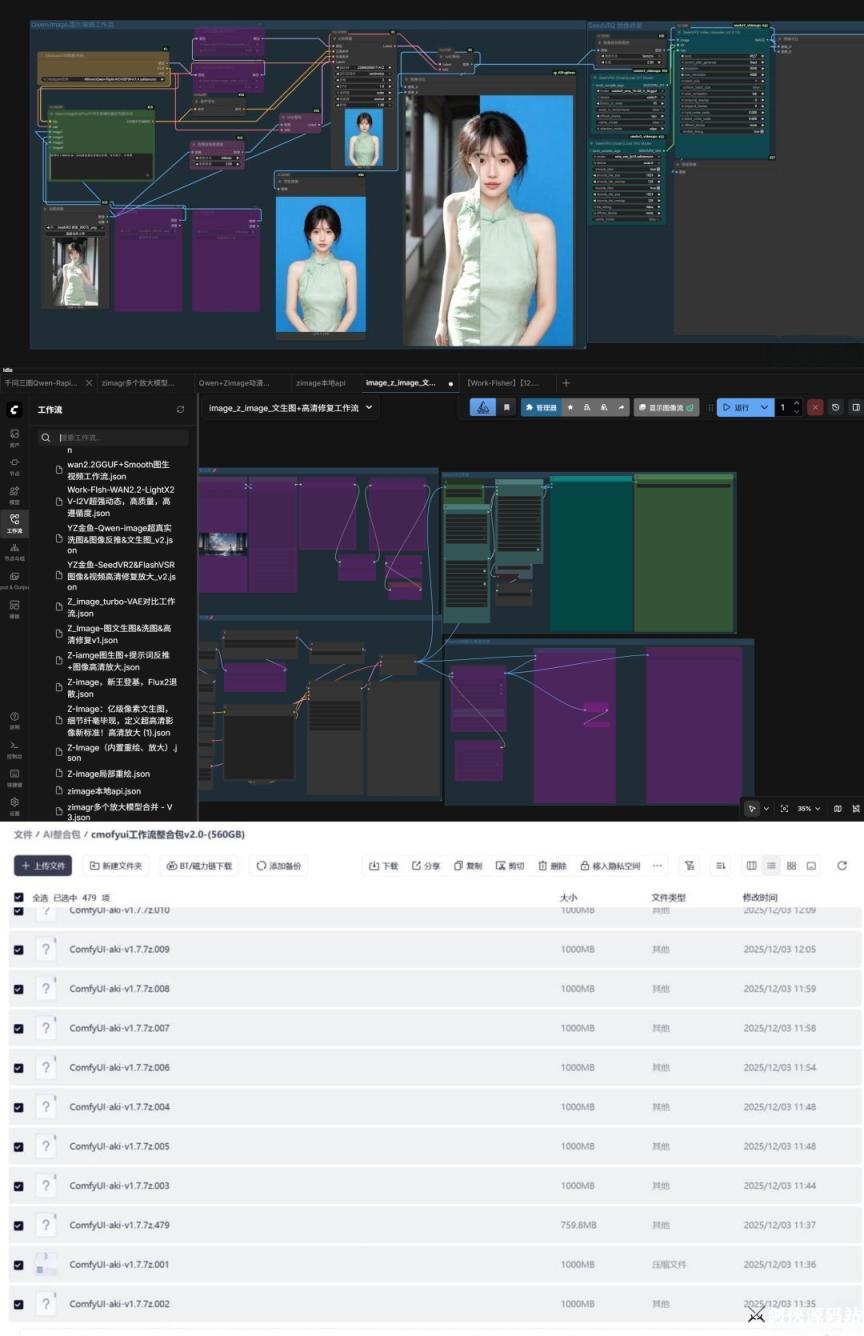Toggle the select all (全选) checkbox
The width and height of the screenshot is (864, 1336).
click(18, 898)
